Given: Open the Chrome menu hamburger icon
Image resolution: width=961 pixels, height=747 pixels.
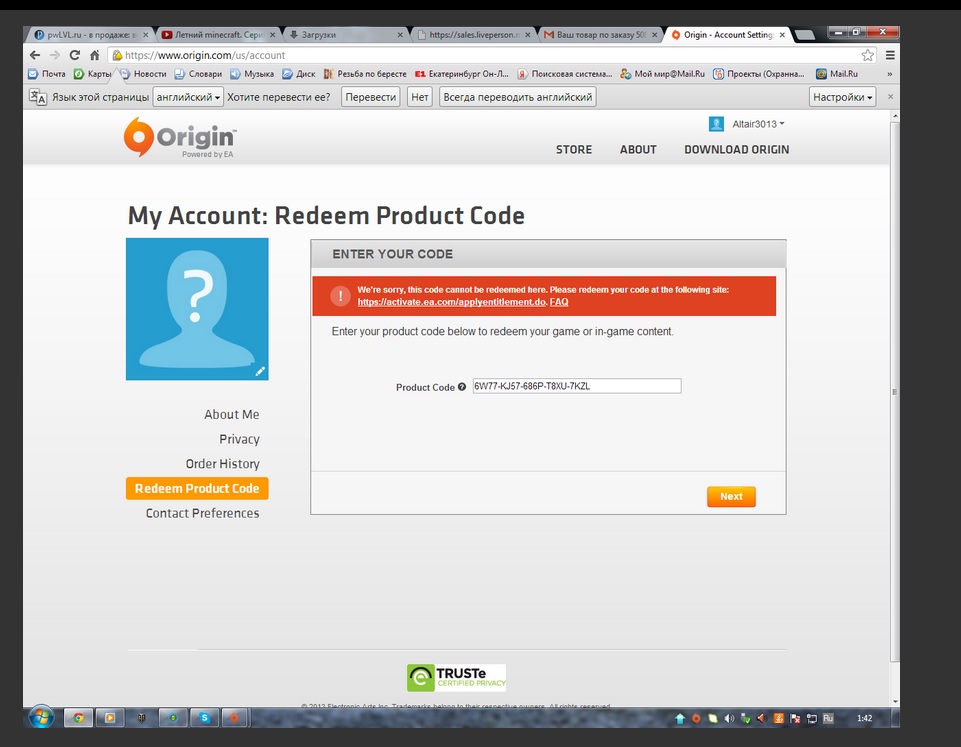Looking at the screenshot, I should 890,55.
